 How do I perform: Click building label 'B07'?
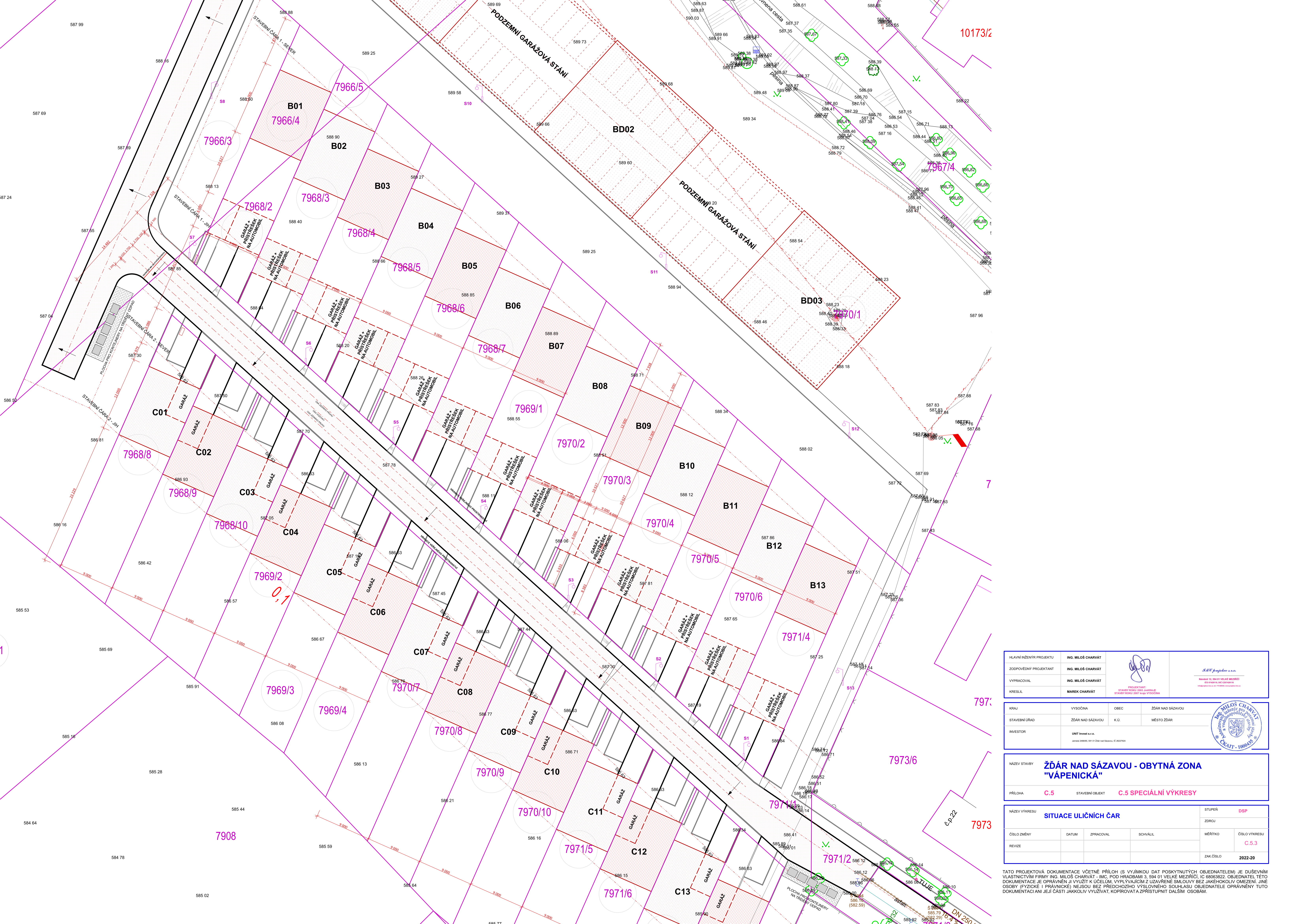click(x=556, y=346)
